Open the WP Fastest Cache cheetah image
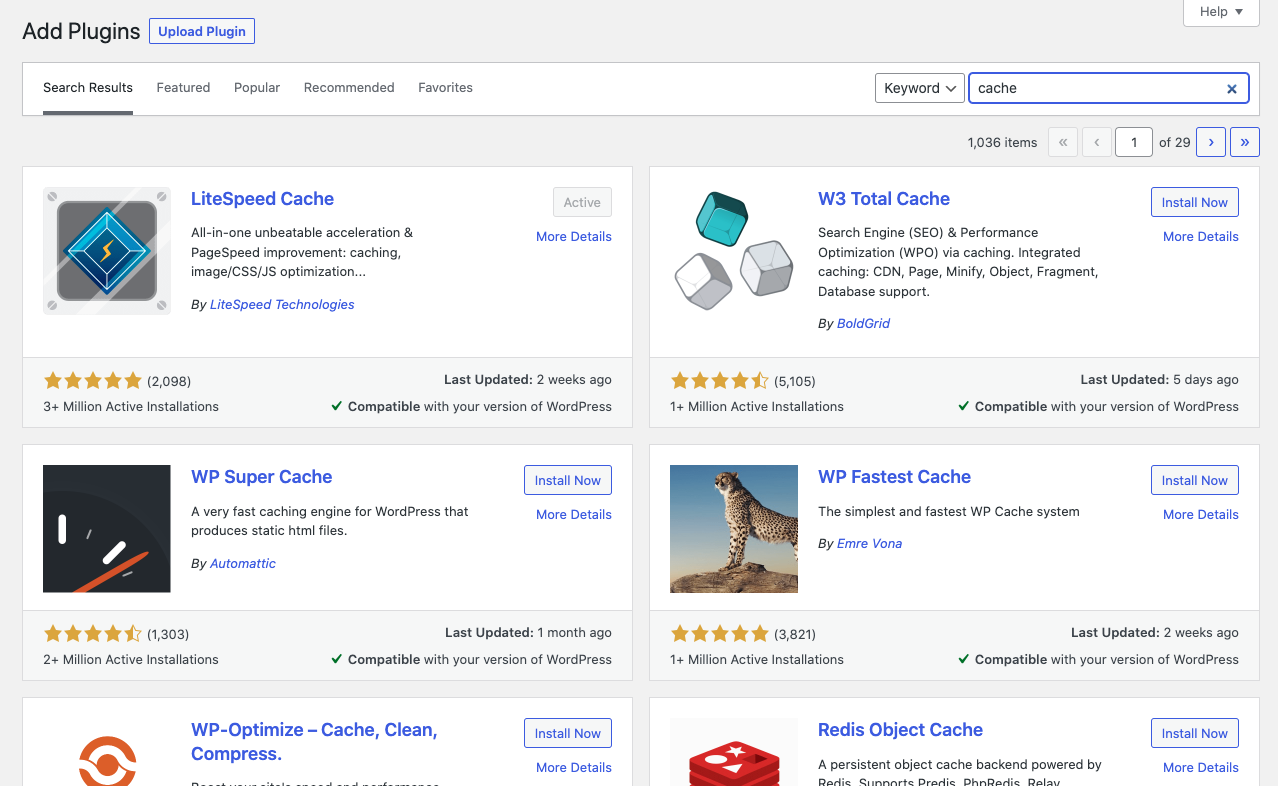The height and width of the screenshot is (786, 1278). (x=734, y=529)
